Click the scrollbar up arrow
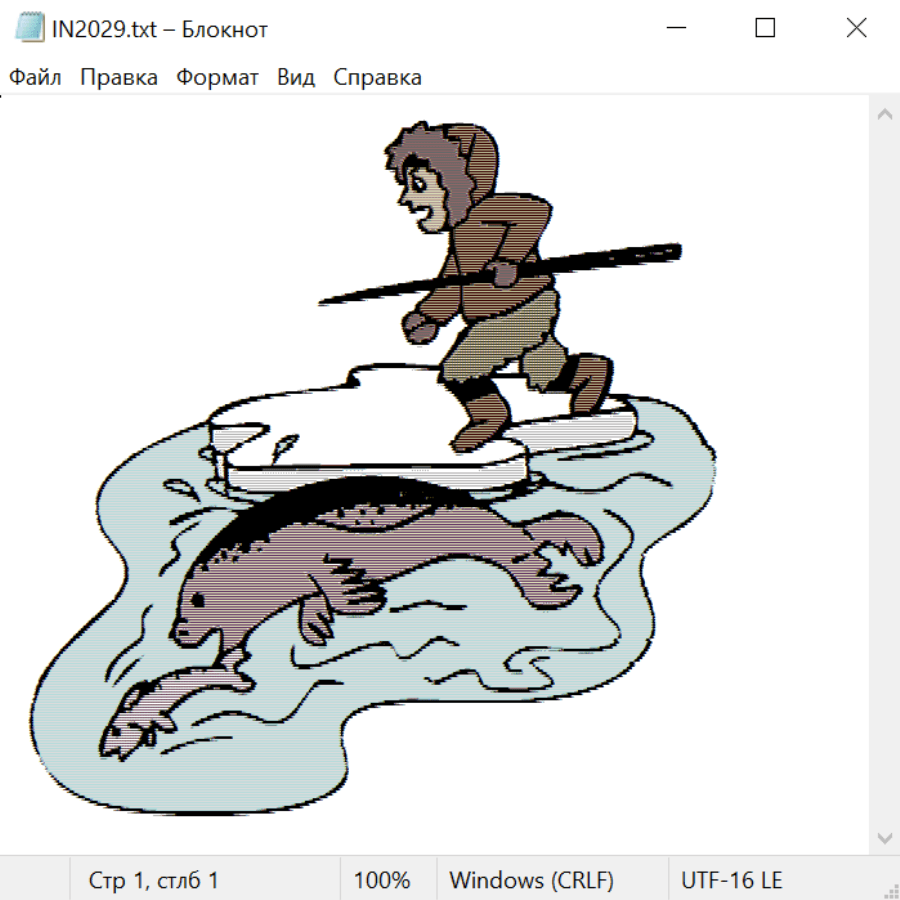This screenshot has height=900, width=900. [884, 115]
